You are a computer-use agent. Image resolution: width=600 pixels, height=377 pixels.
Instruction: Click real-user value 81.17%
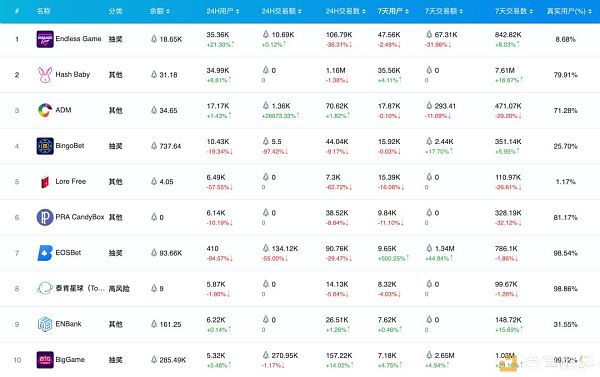565,217
